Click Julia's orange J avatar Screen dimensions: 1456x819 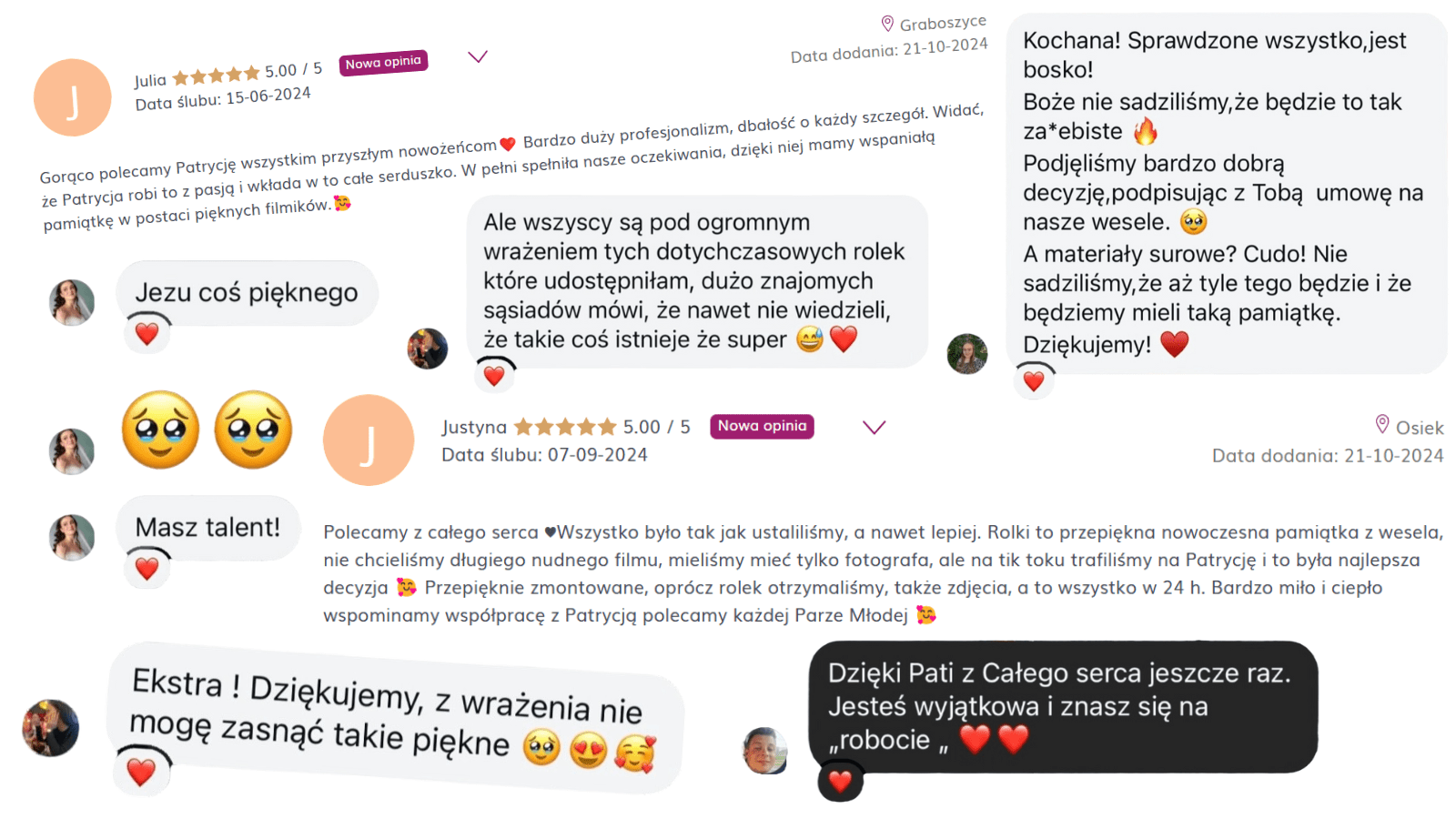(73, 97)
